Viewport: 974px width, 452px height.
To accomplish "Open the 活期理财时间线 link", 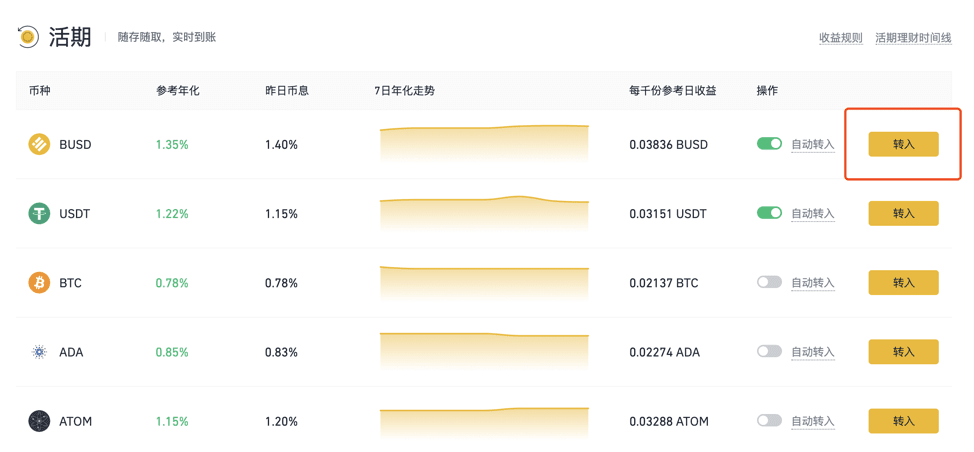I will point(913,38).
